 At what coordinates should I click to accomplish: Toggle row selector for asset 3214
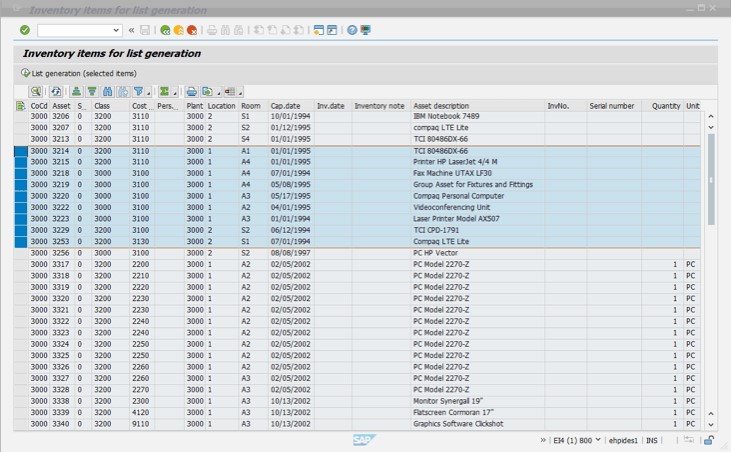21,151
